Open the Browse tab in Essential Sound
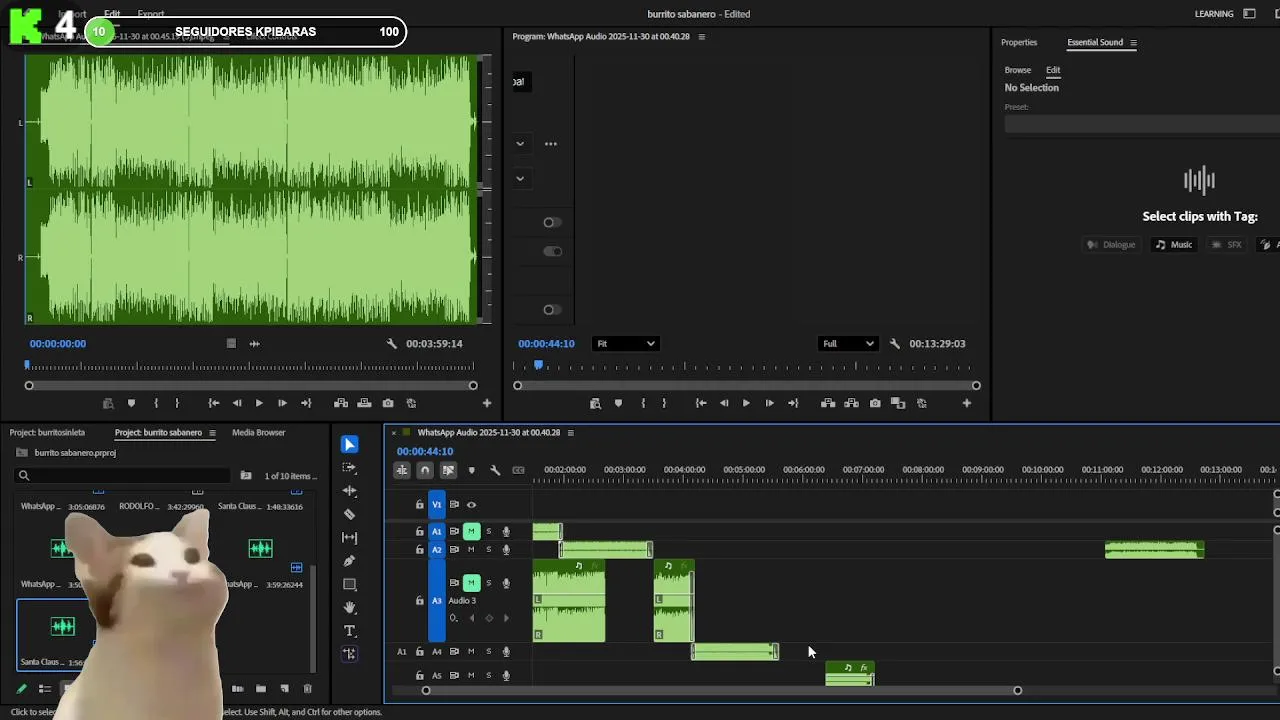 point(1018,70)
